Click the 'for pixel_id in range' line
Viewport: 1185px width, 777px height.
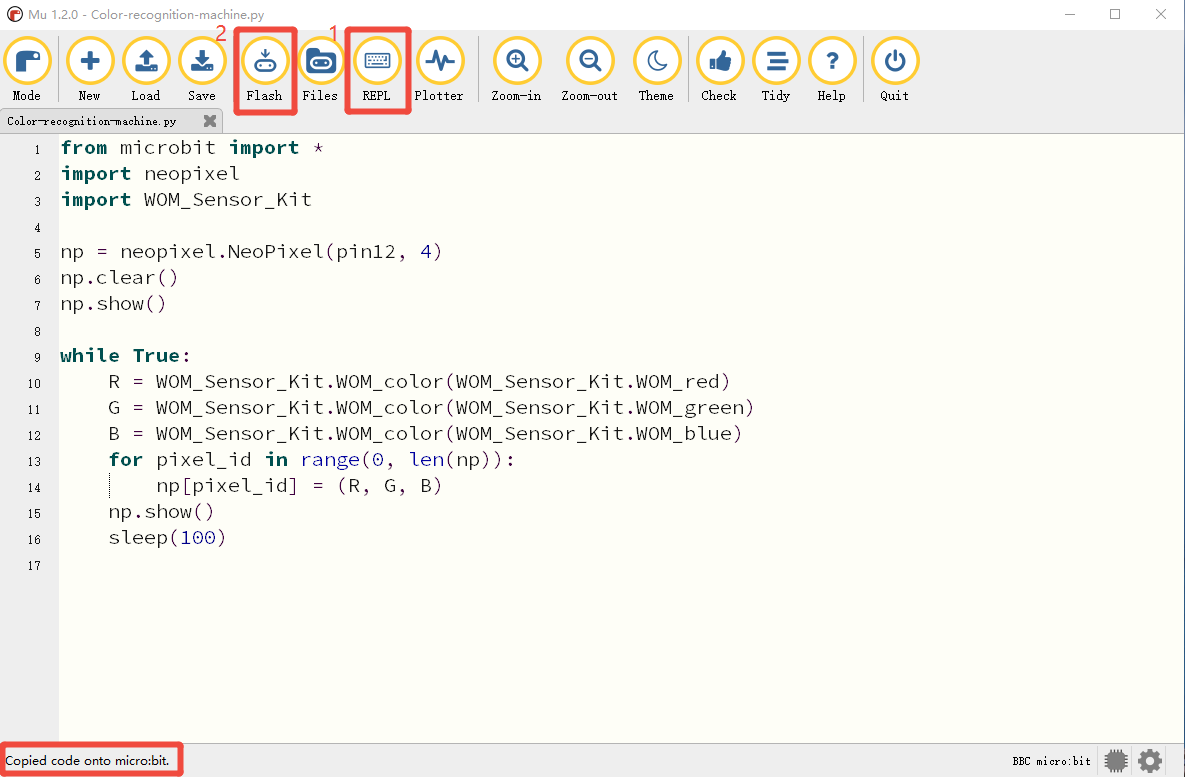click(x=311, y=460)
